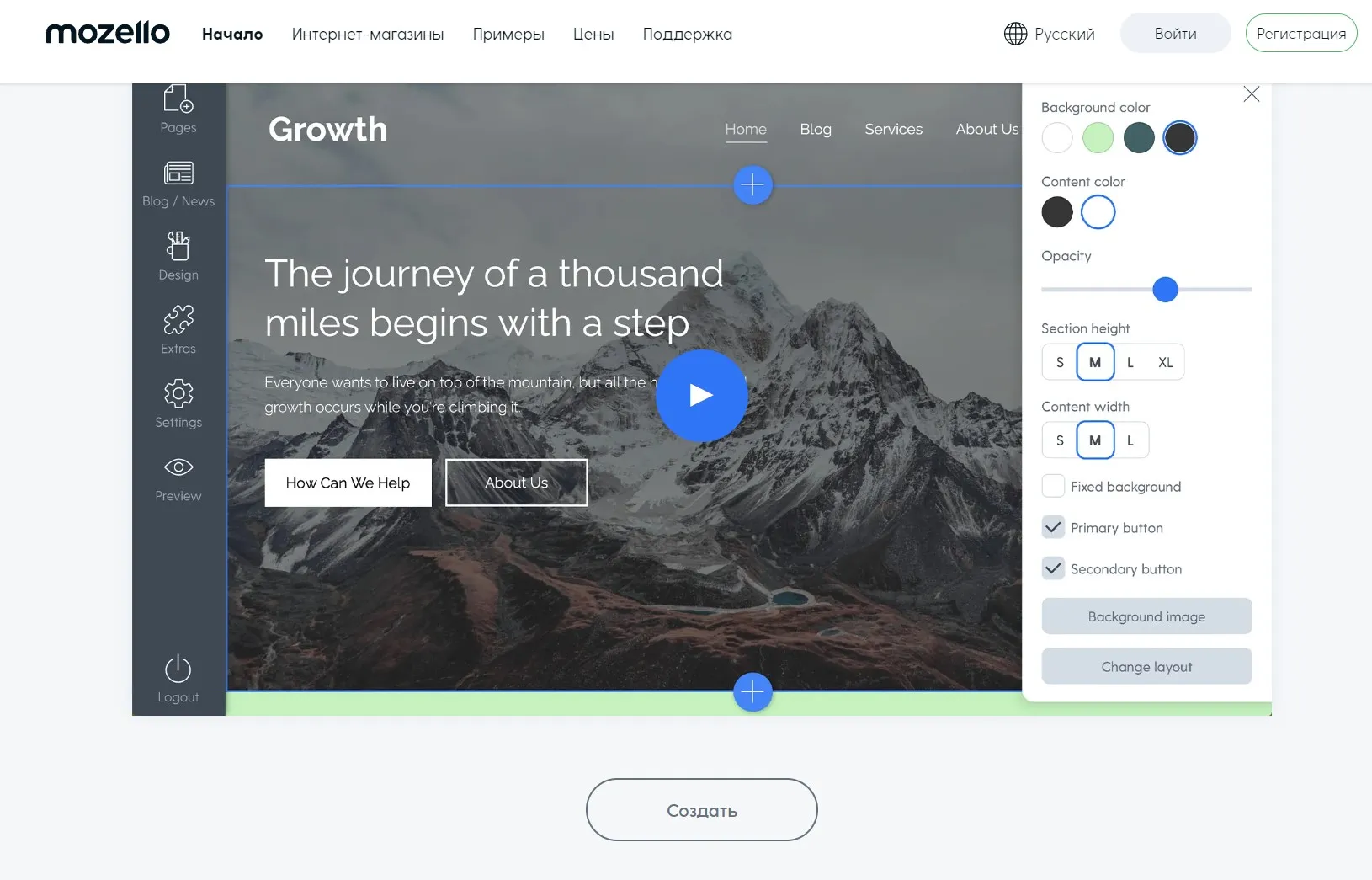Select teal background color swatch

tap(1139, 137)
